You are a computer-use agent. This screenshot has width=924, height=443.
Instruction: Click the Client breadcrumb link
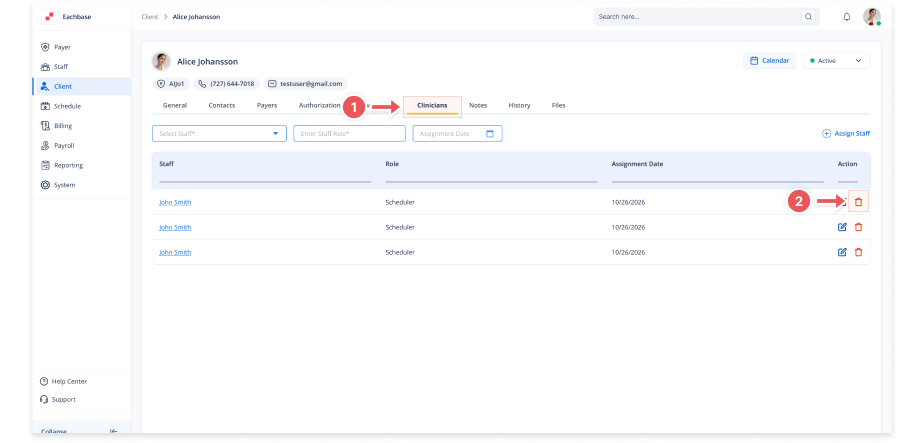[150, 16]
